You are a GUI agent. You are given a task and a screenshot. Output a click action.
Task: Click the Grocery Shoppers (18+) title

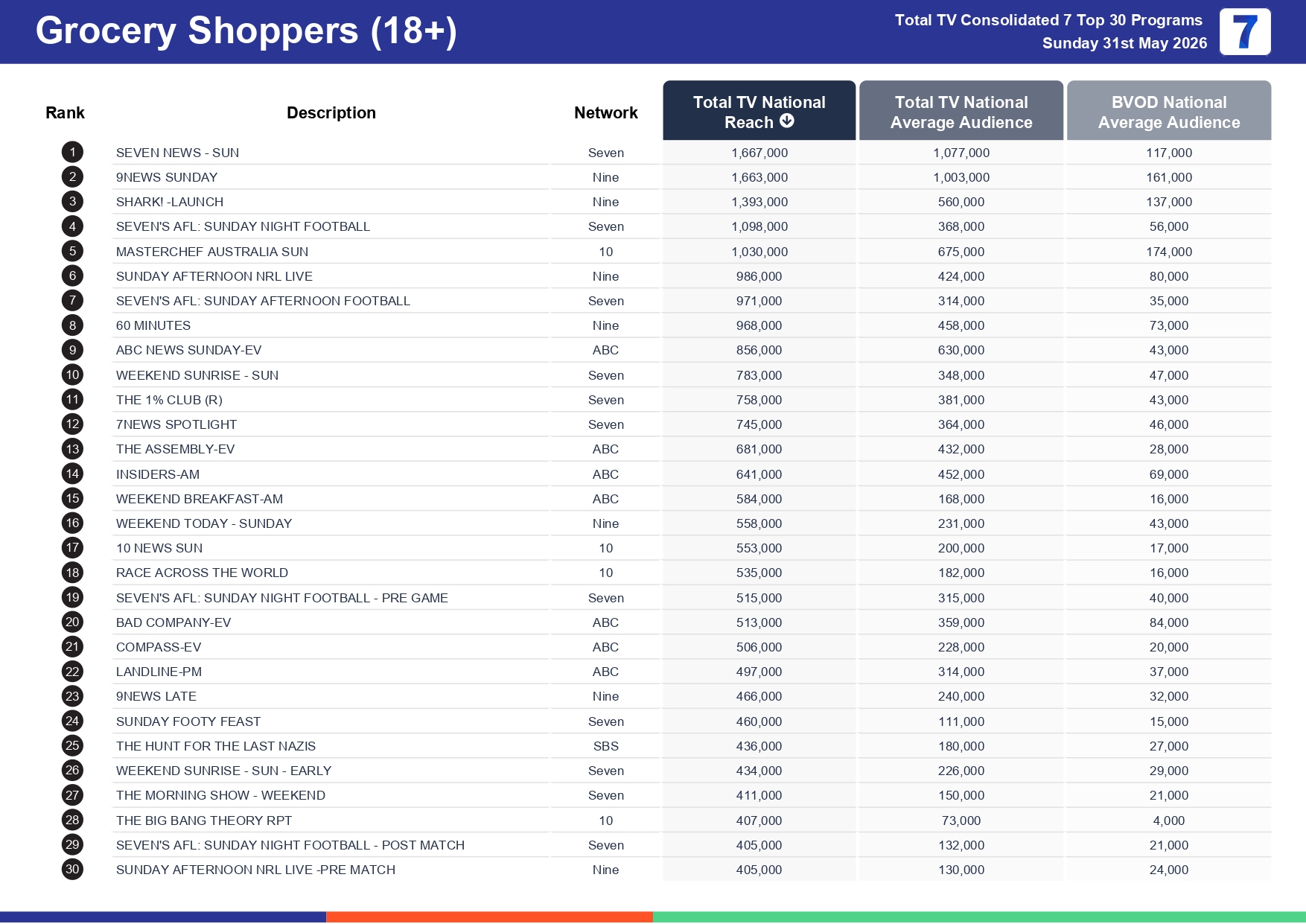coord(246,31)
